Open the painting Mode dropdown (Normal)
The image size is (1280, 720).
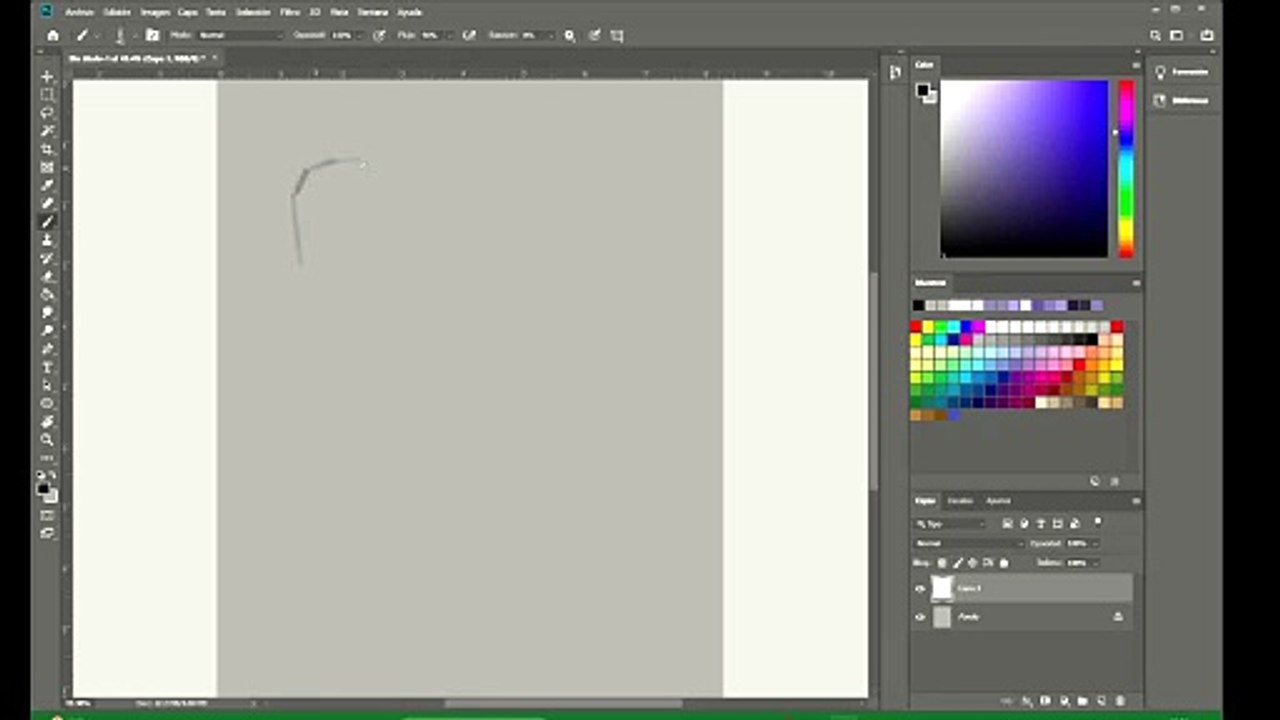point(240,35)
